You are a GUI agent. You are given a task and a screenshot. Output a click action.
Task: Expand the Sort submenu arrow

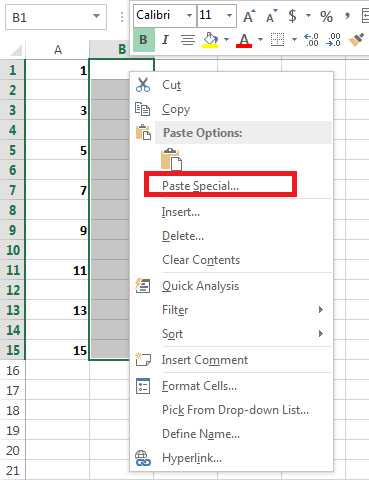coord(321,334)
